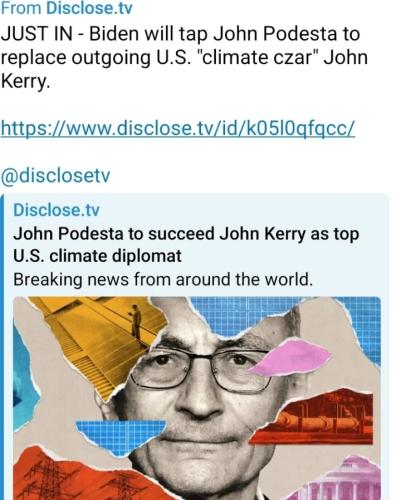Image resolution: width=401 pixels, height=500 pixels.
Task: Click the blue vertical bar of link preview
Action: pyautogui.click(x=2, y=347)
